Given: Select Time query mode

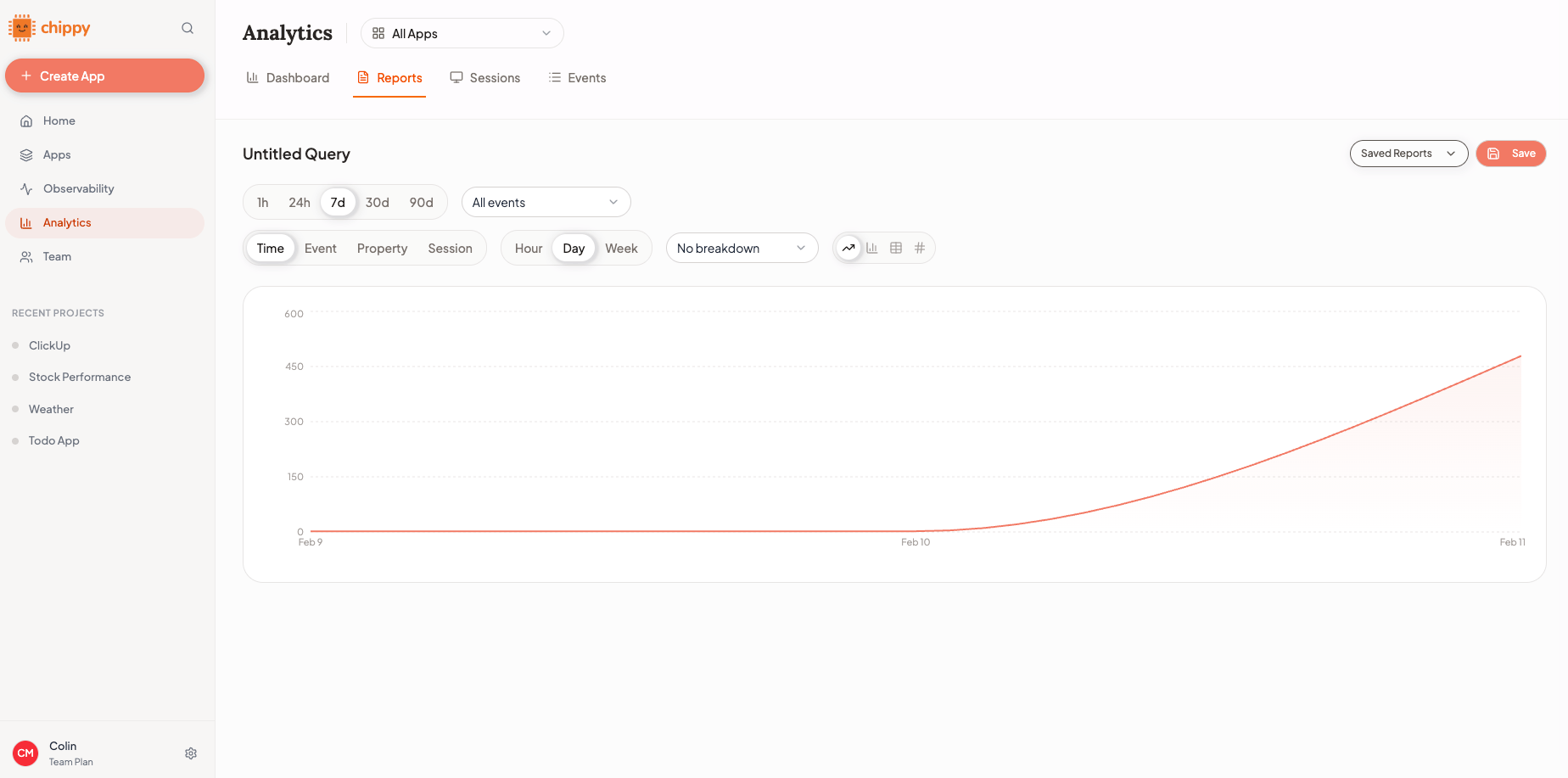Looking at the screenshot, I should point(271,249).
